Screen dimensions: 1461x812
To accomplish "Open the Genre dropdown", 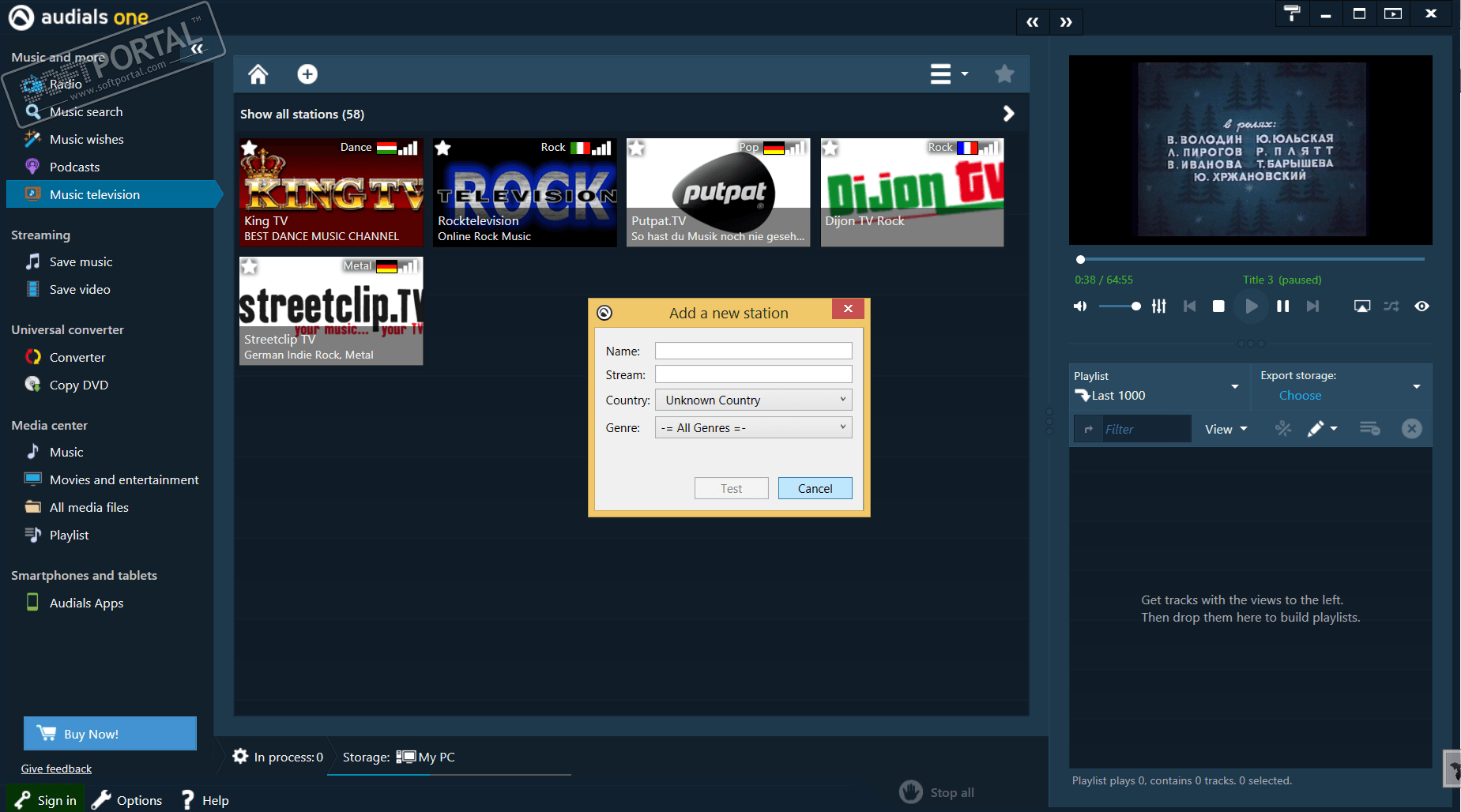I will tap(753, 427).
